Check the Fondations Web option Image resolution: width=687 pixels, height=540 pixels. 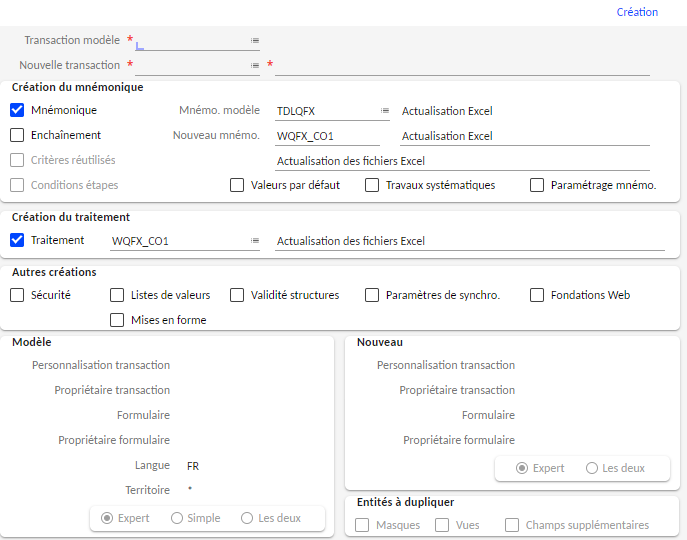(537, 295)
